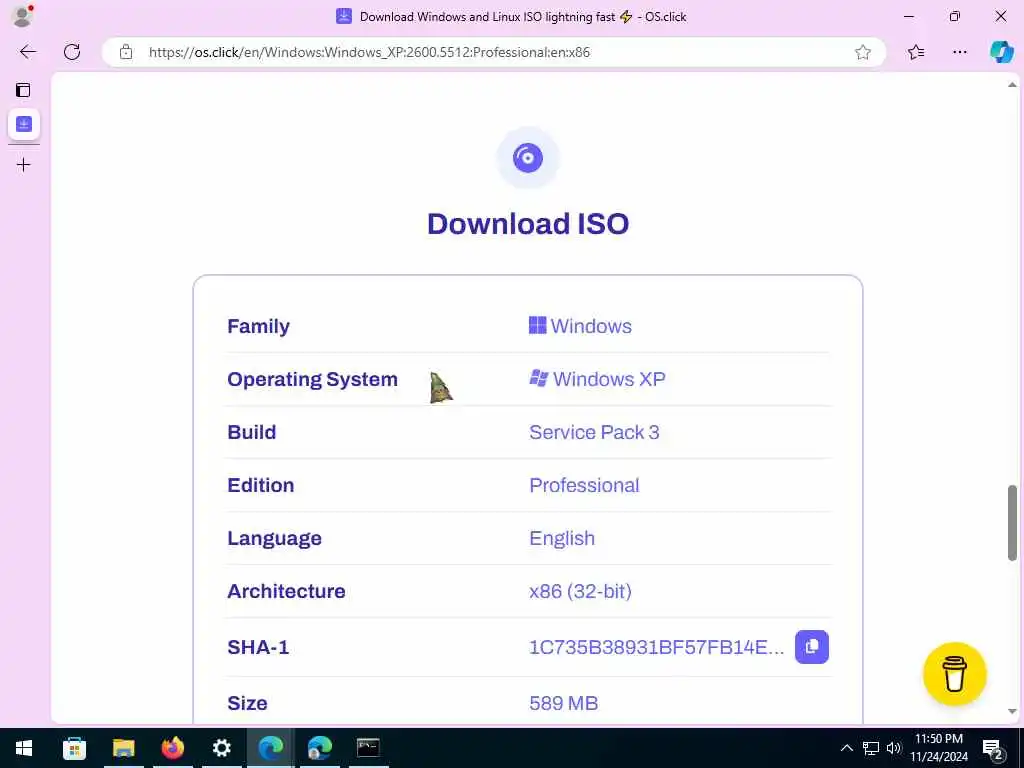
Task: Switch to the active Edge taskbar window
Action: tap(270, 748)
